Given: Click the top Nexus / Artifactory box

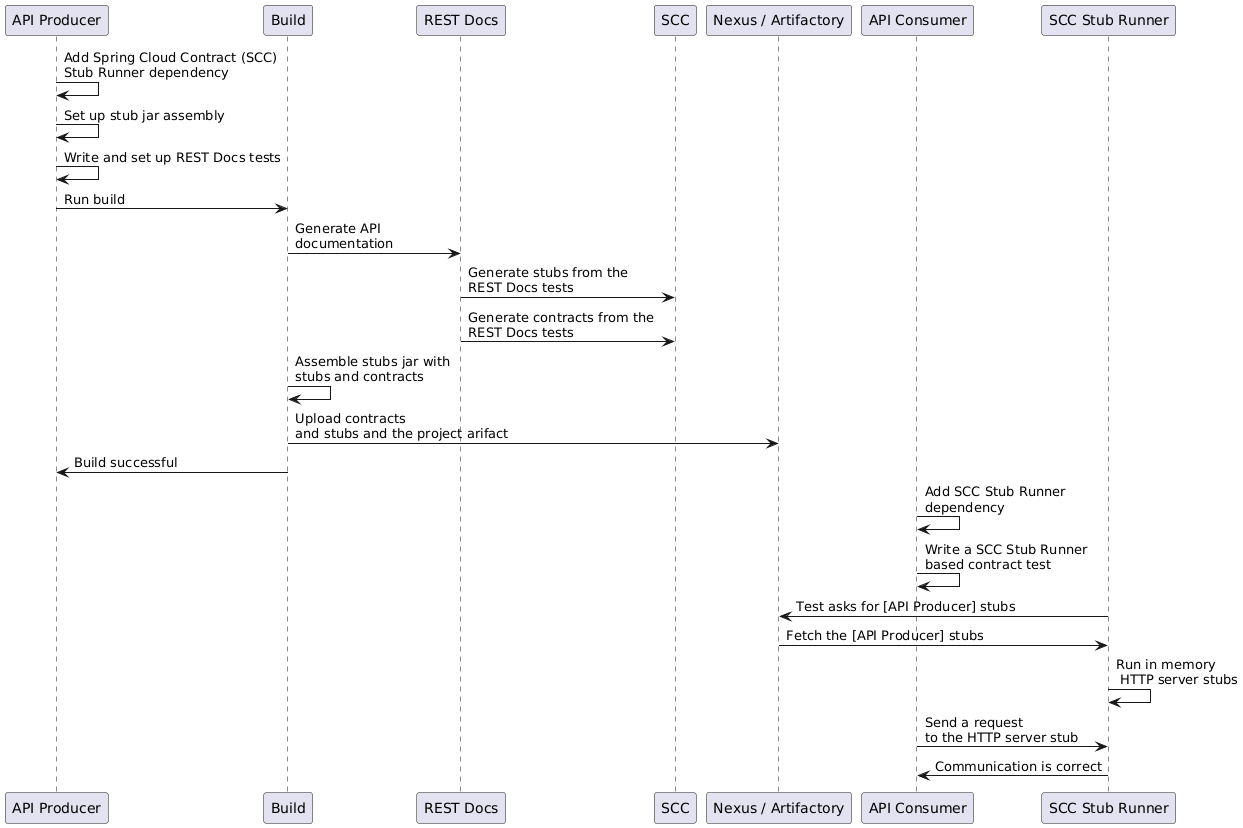Looking at the screenshot, I should (778, 20).
